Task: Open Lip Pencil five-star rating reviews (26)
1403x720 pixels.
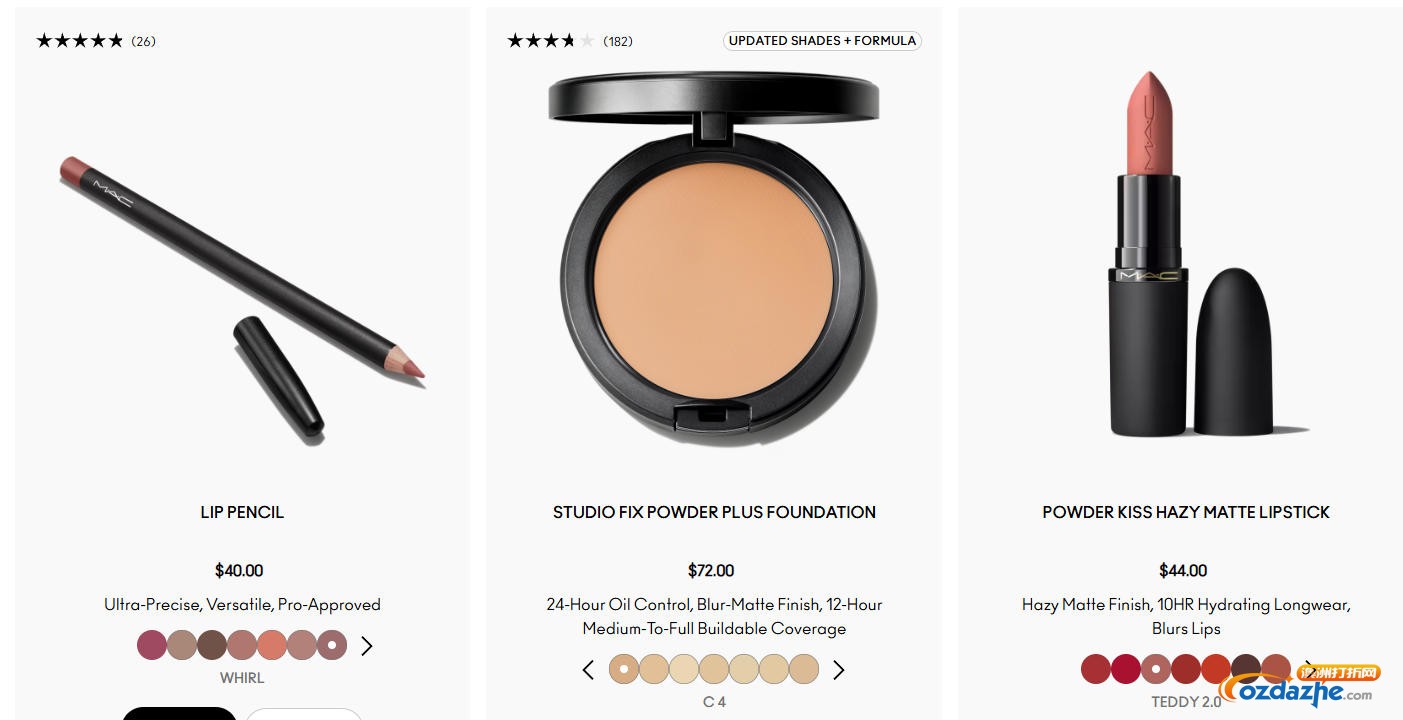Action: coord(96,41)
